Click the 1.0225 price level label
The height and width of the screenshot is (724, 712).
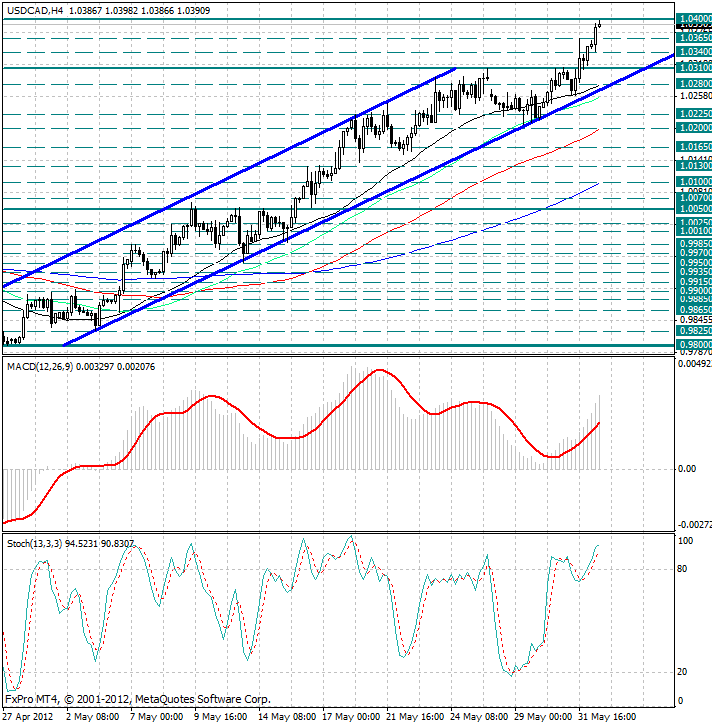694,113
